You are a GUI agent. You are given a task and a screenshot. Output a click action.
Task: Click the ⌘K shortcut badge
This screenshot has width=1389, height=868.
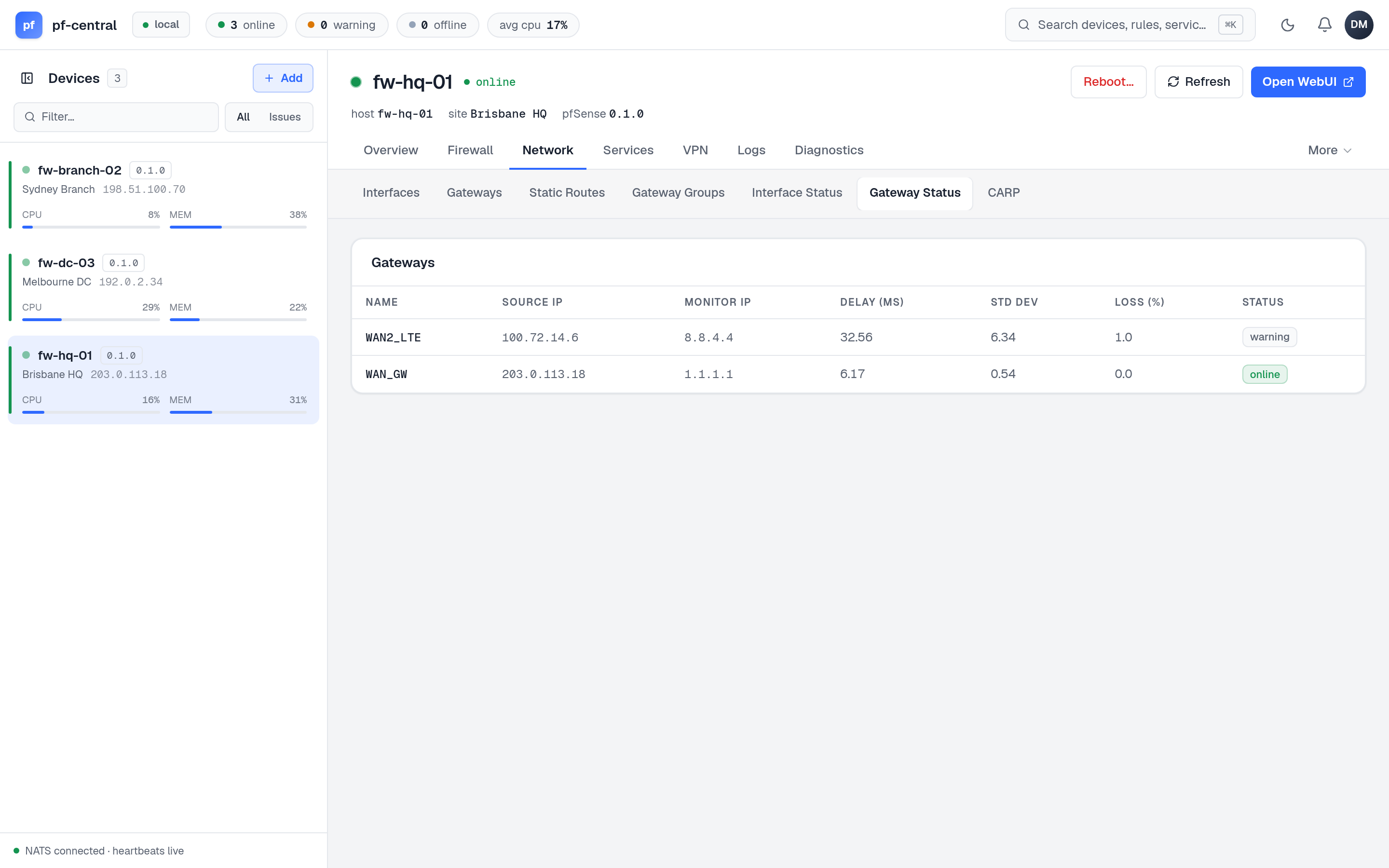(1230, 25)
